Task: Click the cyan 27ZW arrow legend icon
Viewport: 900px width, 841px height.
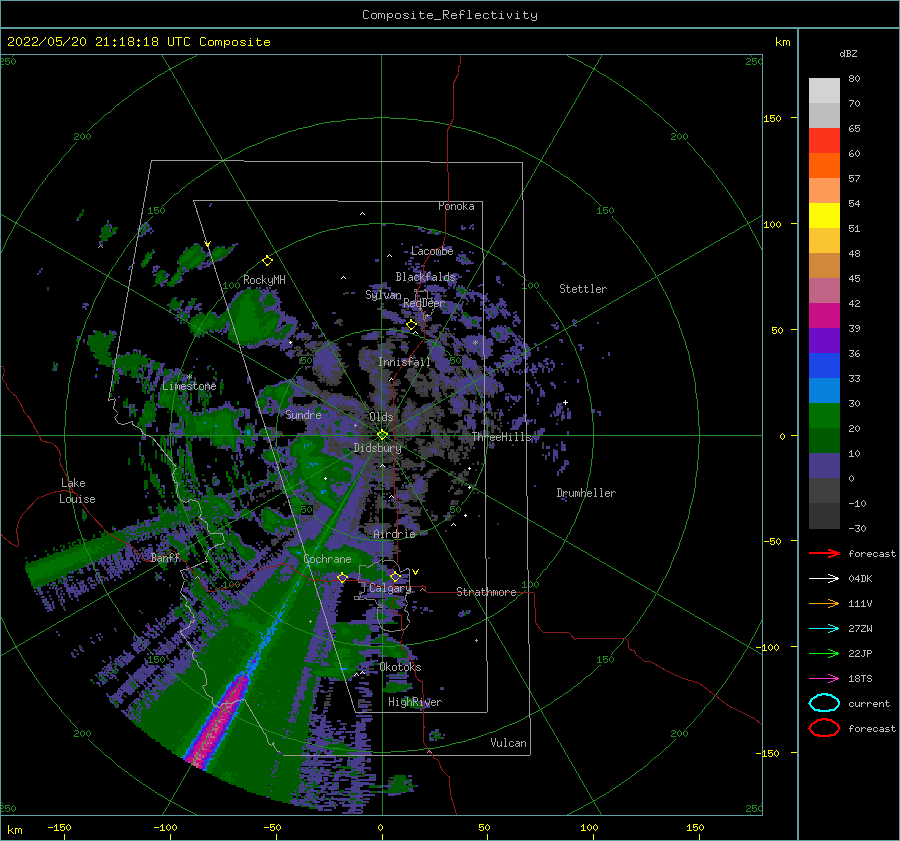Action: coord(824,628)
